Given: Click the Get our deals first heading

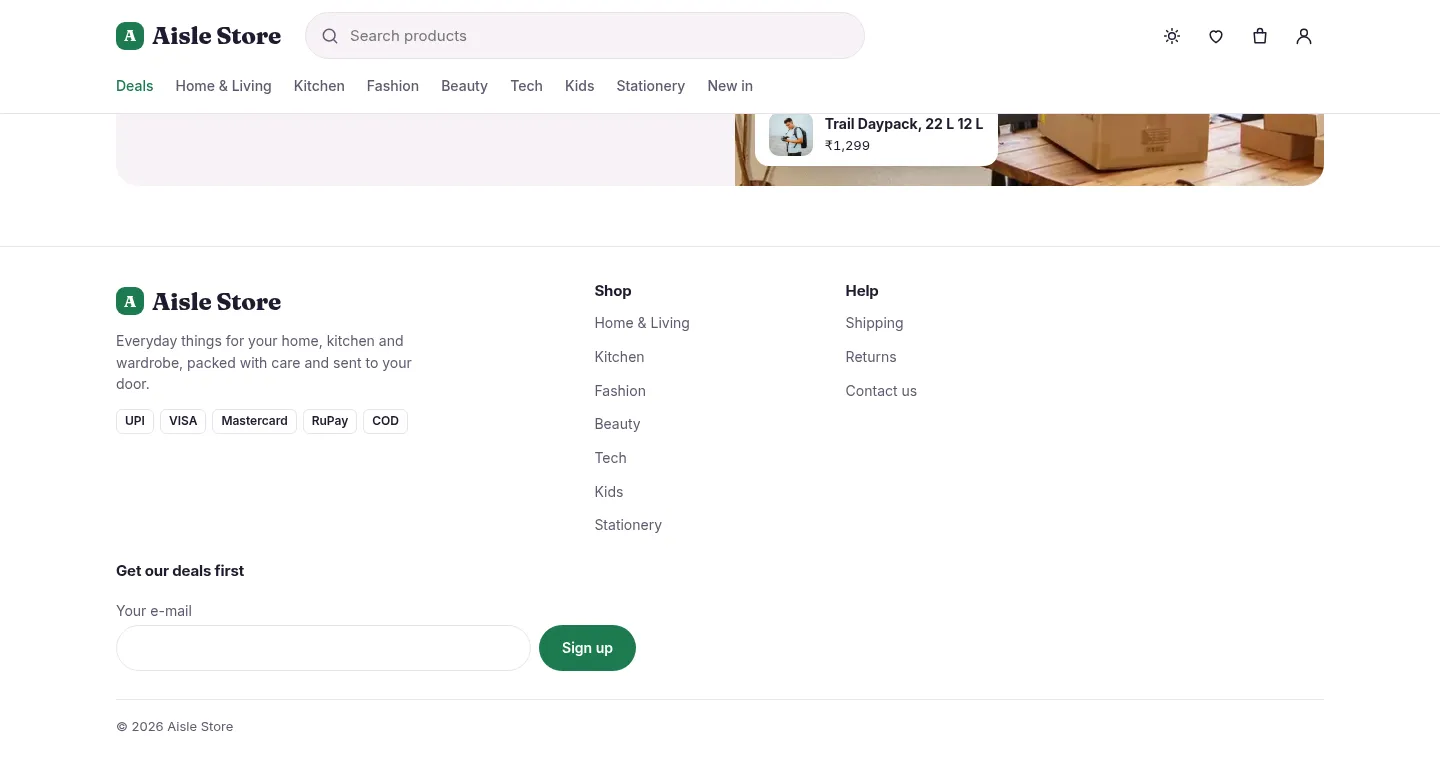Looking at the screenshot, I should [x=180, y=571].
